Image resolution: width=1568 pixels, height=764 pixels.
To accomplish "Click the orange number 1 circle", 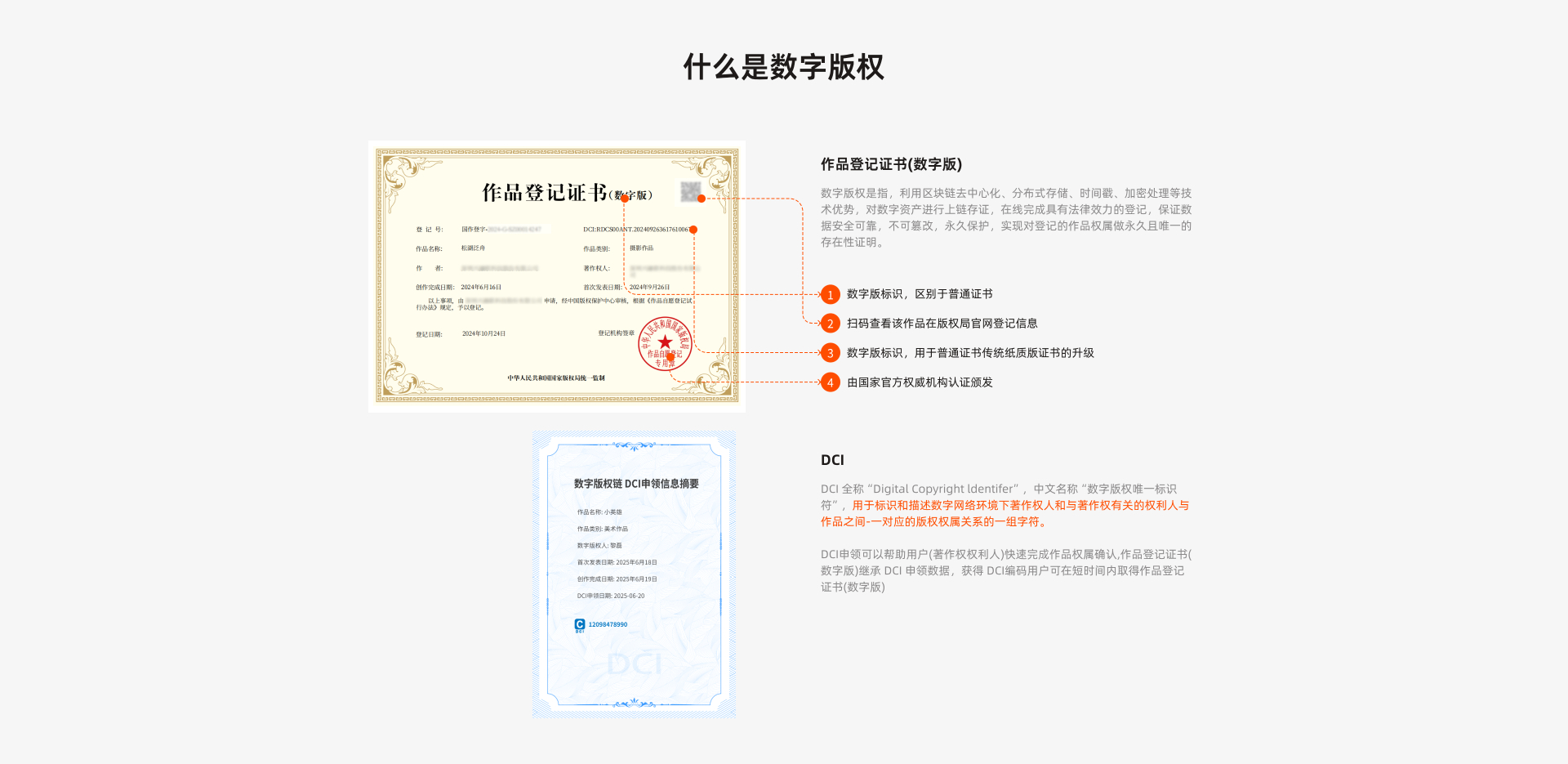I will 830,294.
